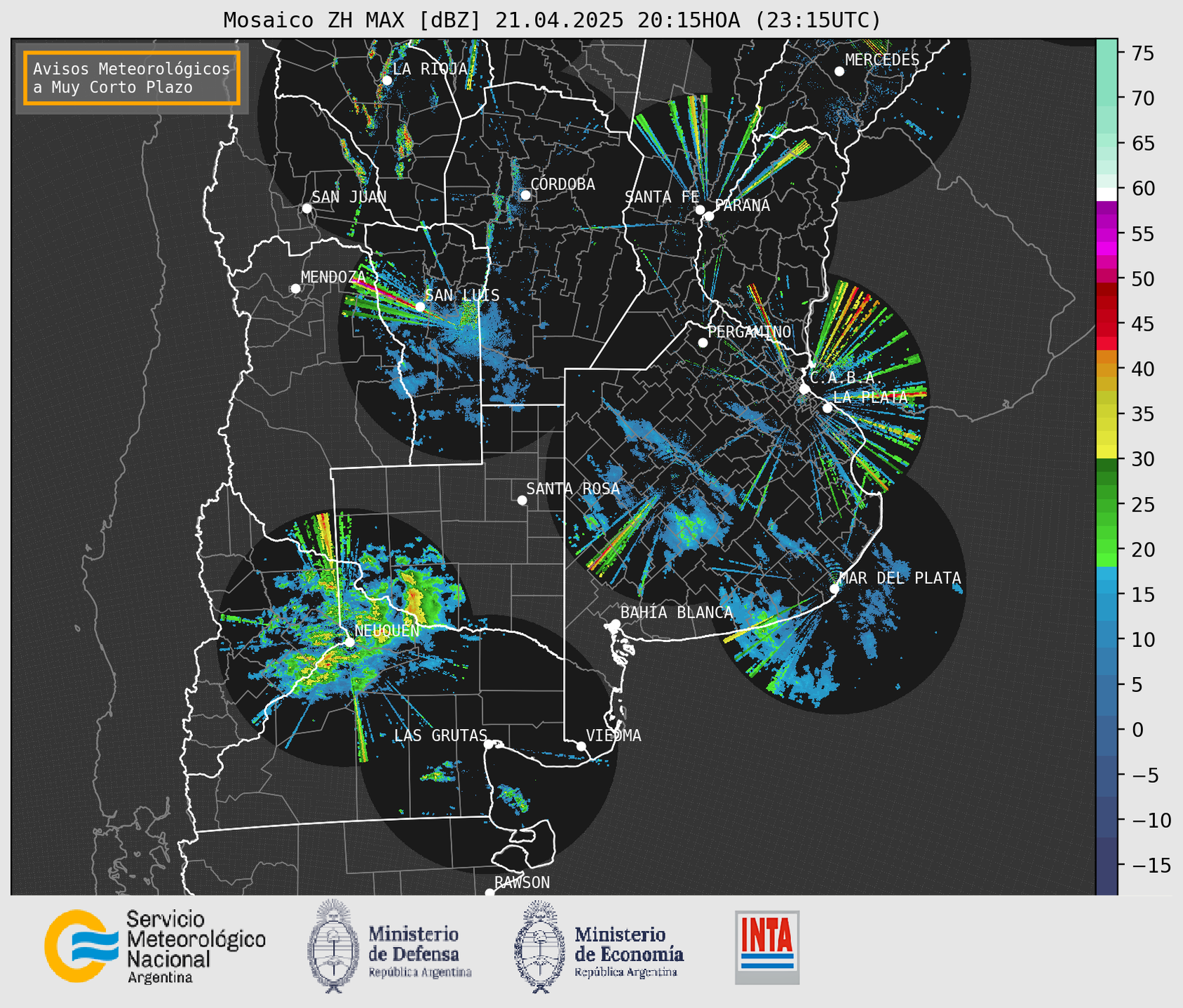Click the SANTA FE city marker
1183x1008 pixels.
click(700, 210)
